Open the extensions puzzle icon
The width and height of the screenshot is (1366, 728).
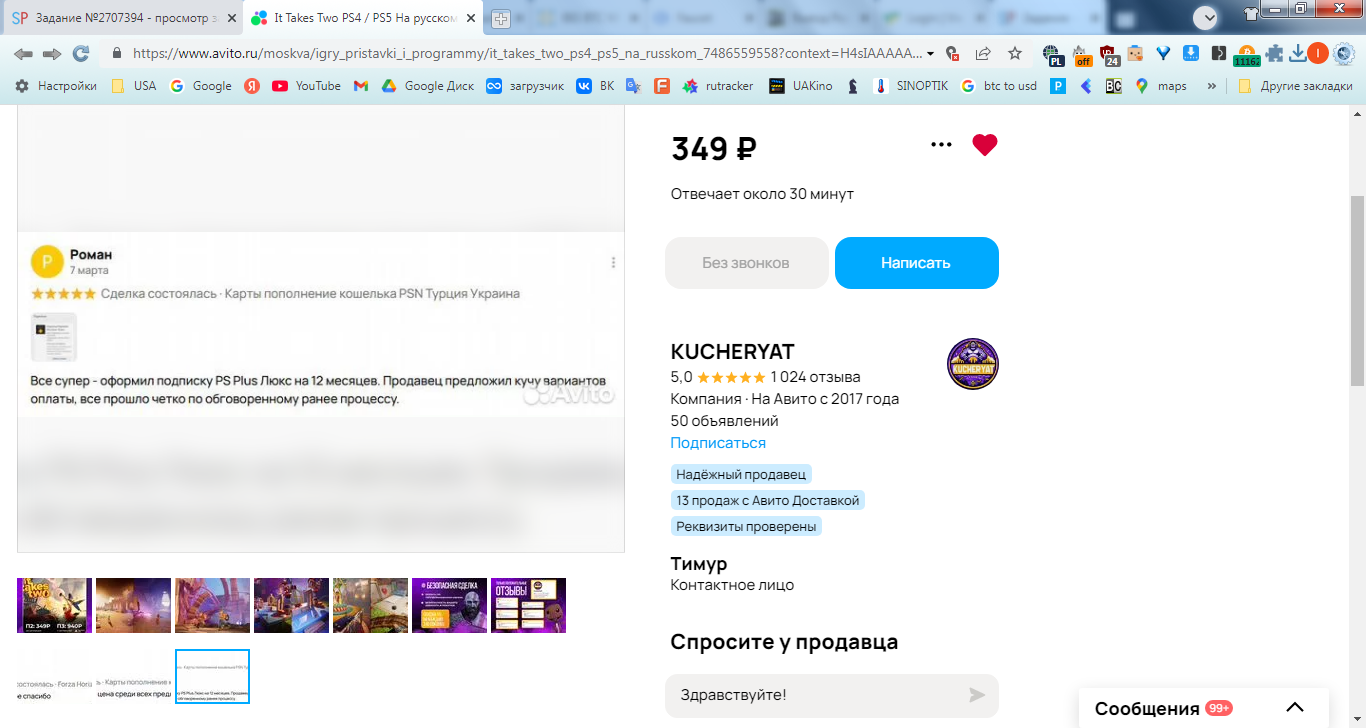1273,54
